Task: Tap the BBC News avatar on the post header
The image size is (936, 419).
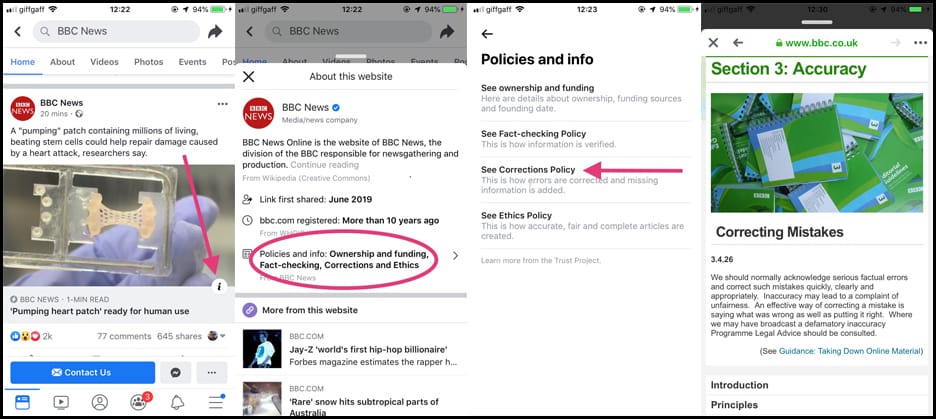Action: pos(23,108)
